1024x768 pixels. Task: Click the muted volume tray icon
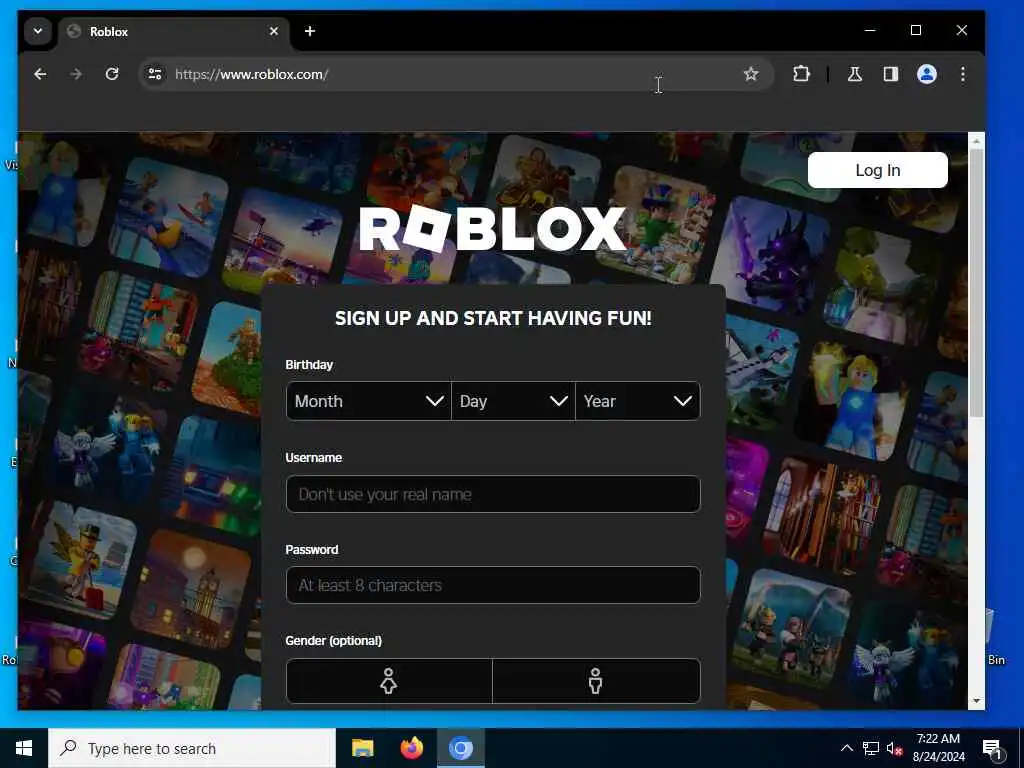(894, 748)
